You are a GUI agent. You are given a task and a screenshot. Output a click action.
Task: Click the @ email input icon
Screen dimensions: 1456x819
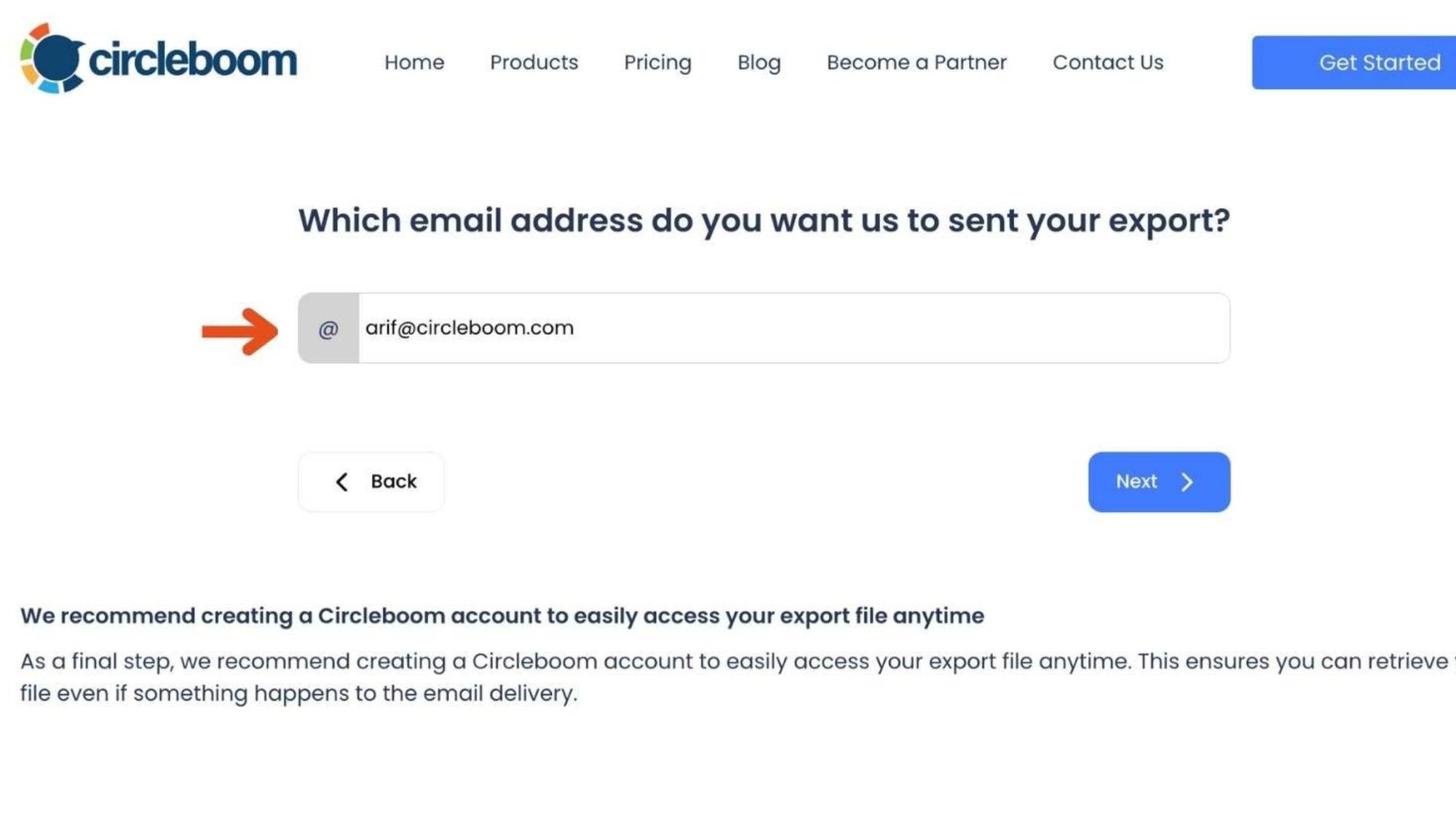pos(328,328)
